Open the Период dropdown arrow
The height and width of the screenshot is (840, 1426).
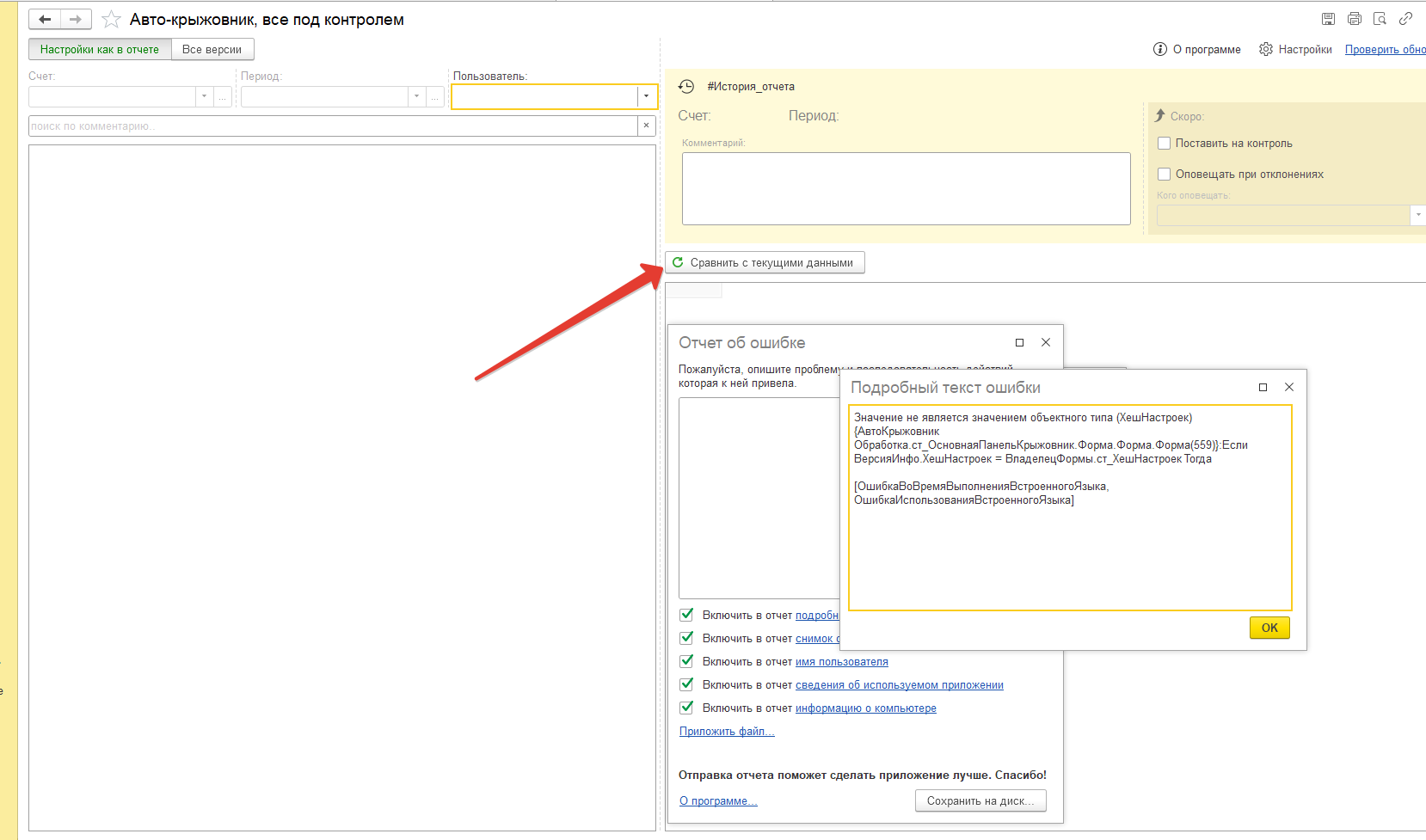416,96
